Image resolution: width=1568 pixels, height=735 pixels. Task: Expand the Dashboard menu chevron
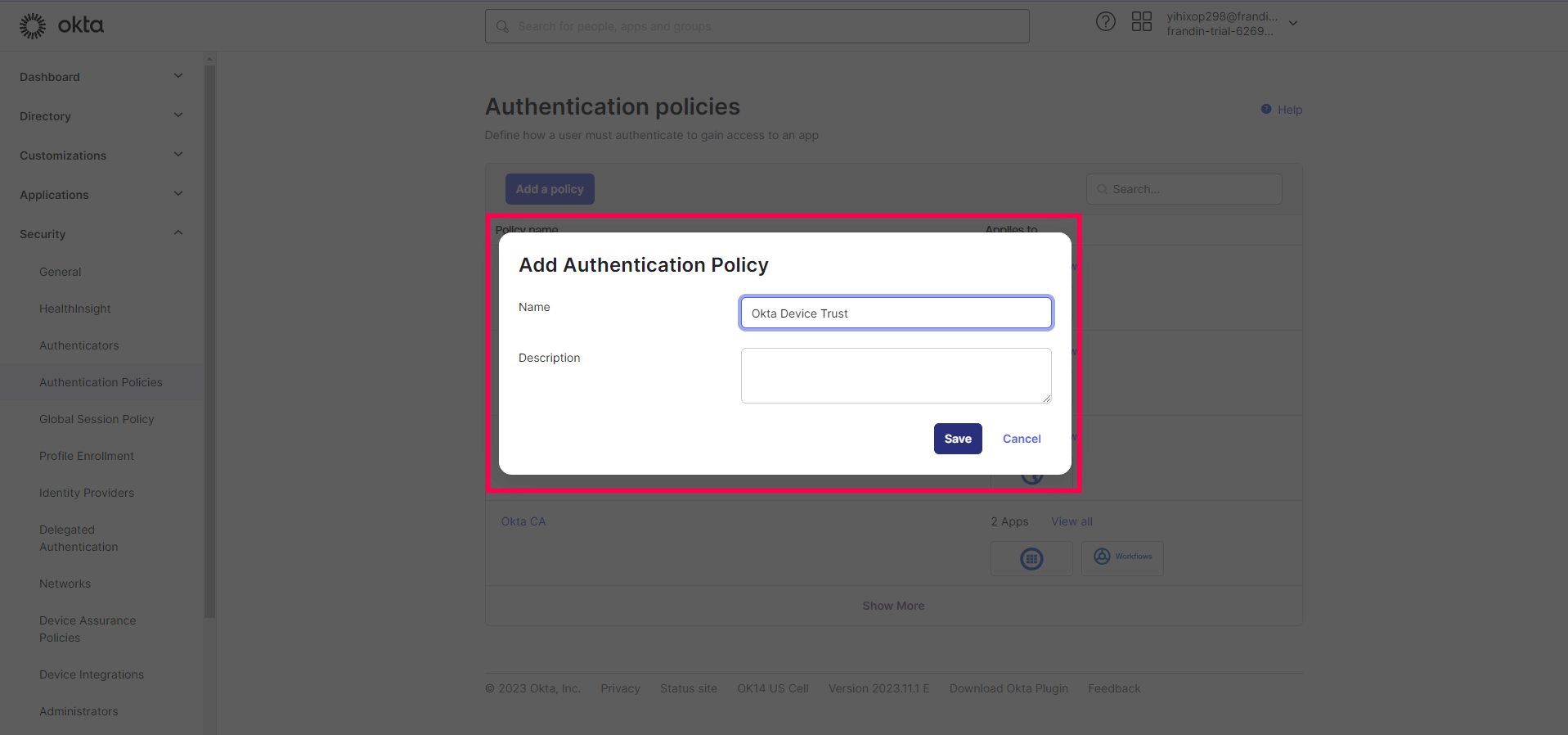[x=178, y=76]
